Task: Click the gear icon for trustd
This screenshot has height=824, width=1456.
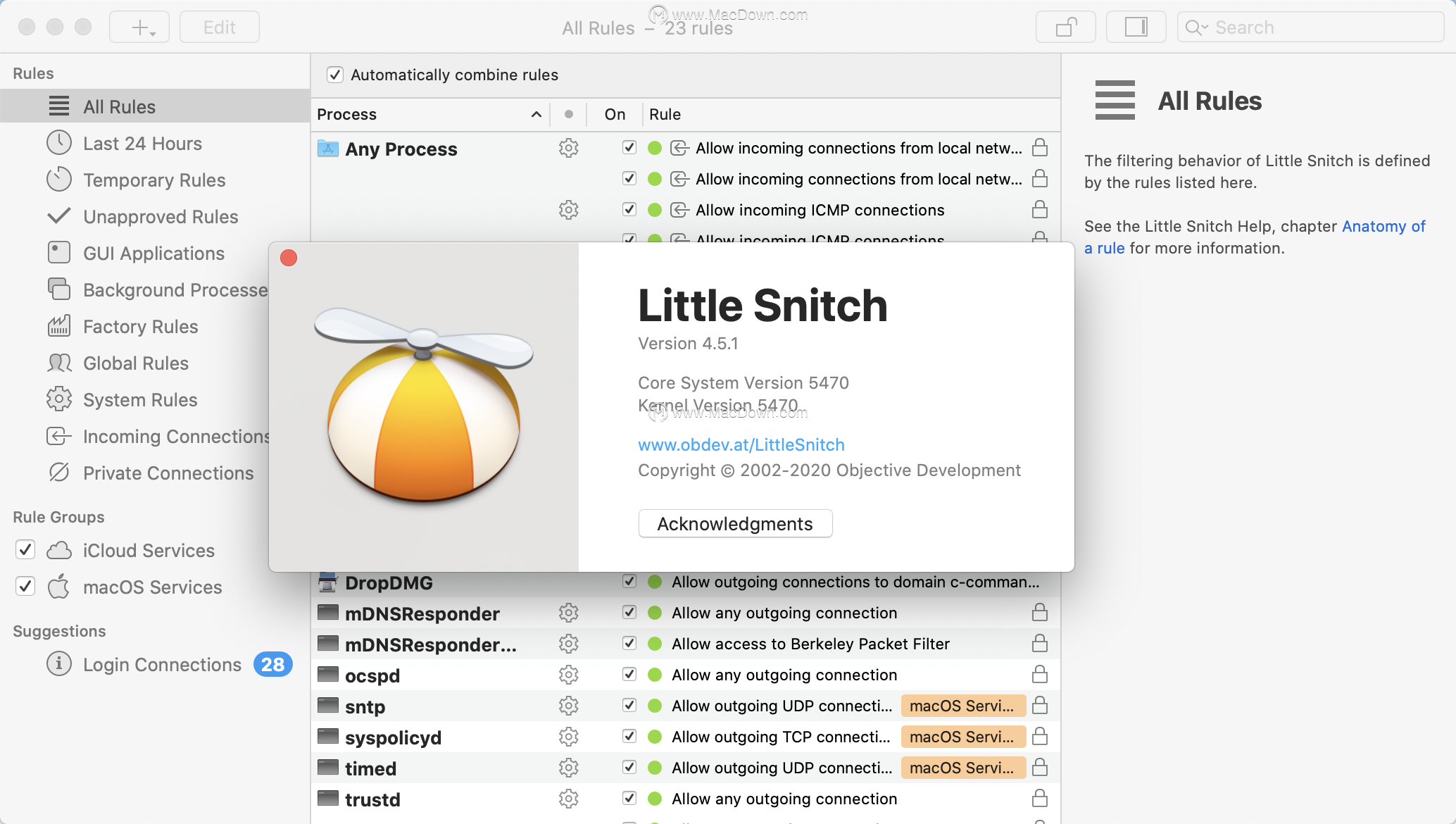Action: click(x=569, y=799)
